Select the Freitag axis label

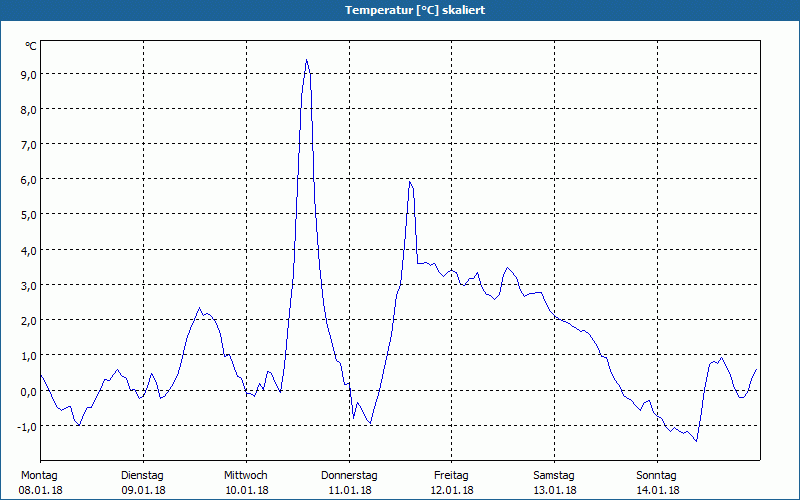point(451,476)
